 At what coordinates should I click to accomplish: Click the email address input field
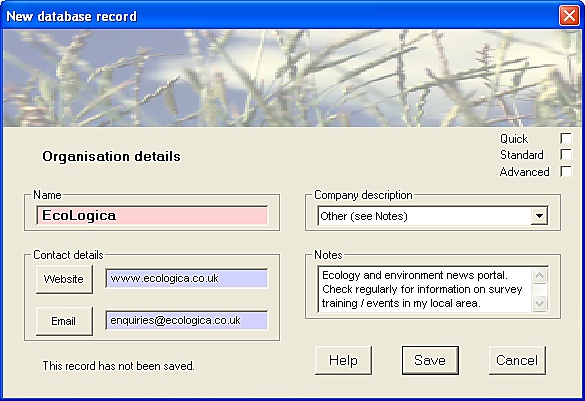(x=187, y=320)
